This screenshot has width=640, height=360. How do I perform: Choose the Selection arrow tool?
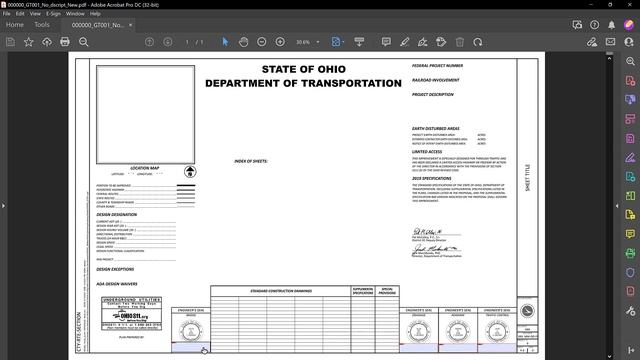click(x=225, y=42)
